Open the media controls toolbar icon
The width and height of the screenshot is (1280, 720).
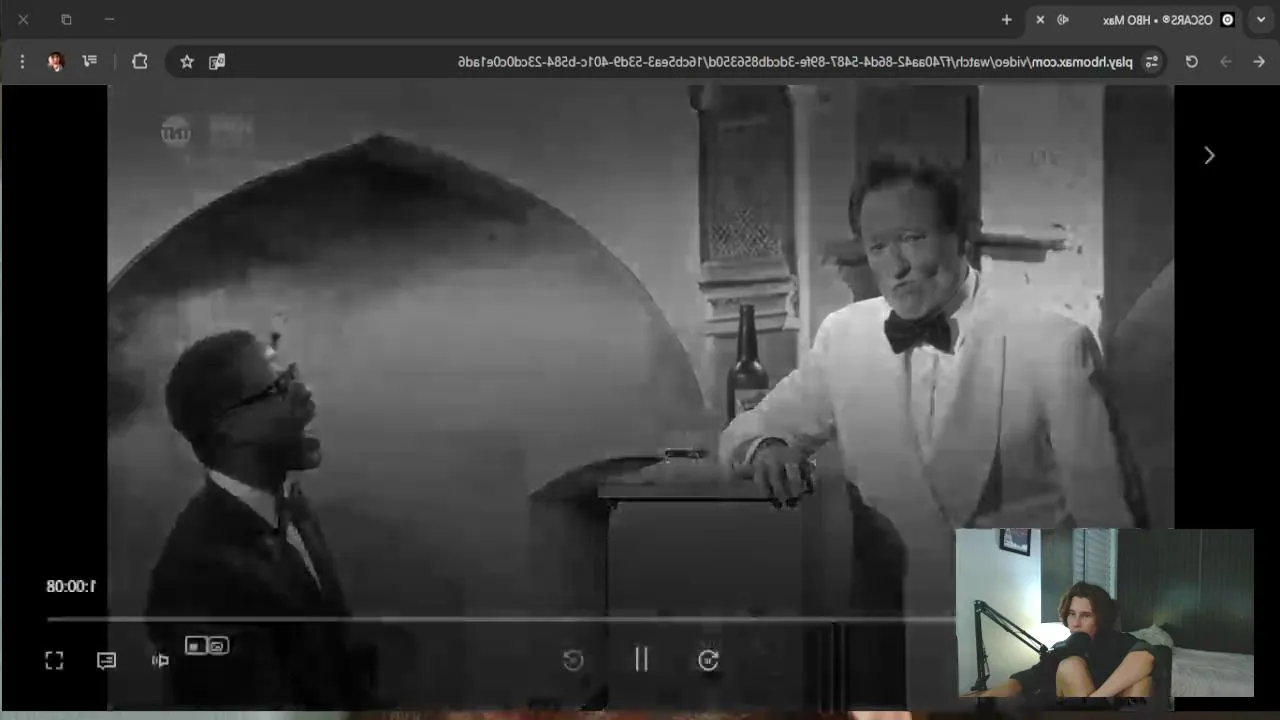(90, 61)
